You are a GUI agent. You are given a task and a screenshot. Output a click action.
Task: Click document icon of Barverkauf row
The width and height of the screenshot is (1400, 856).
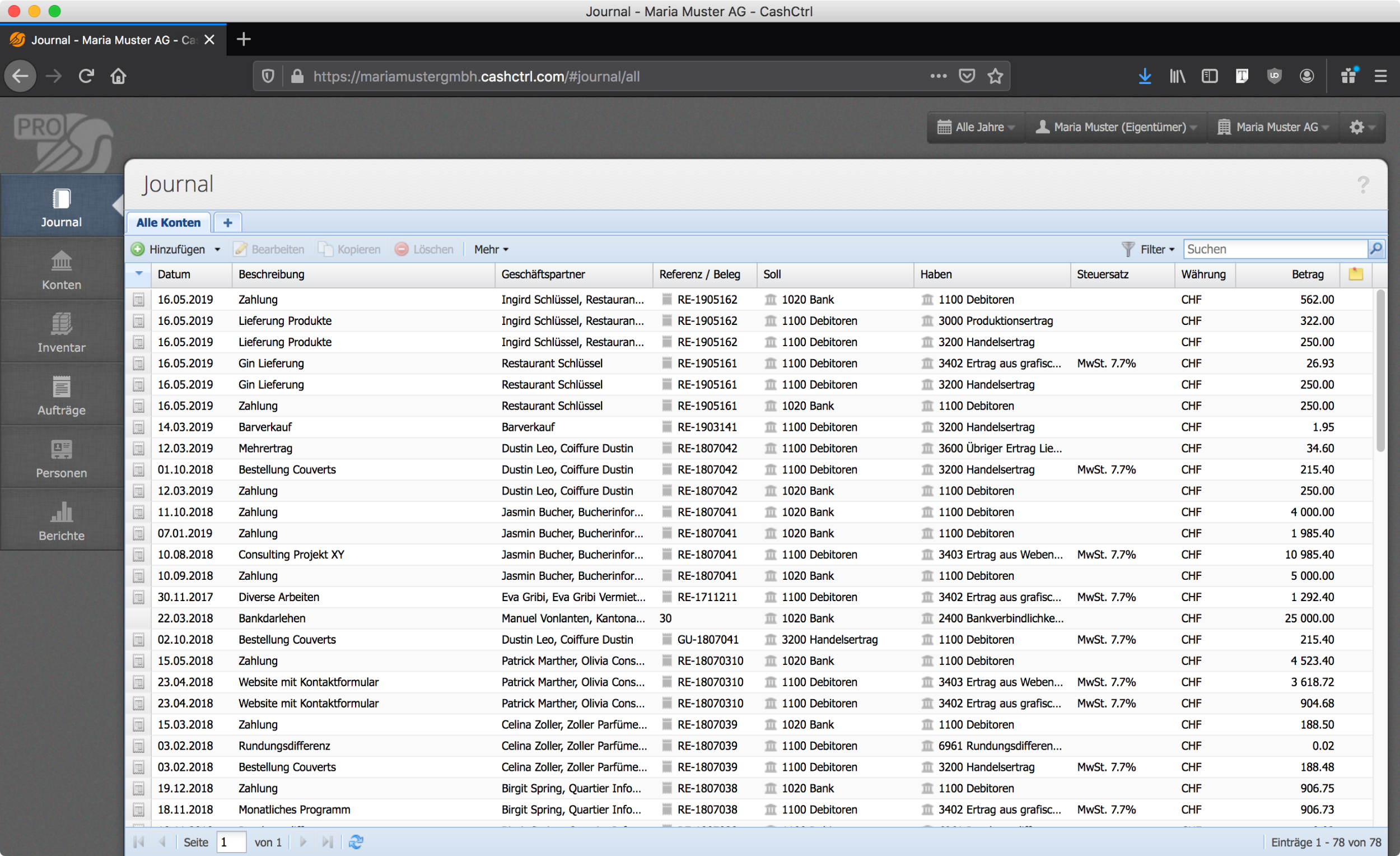(139, 427)
